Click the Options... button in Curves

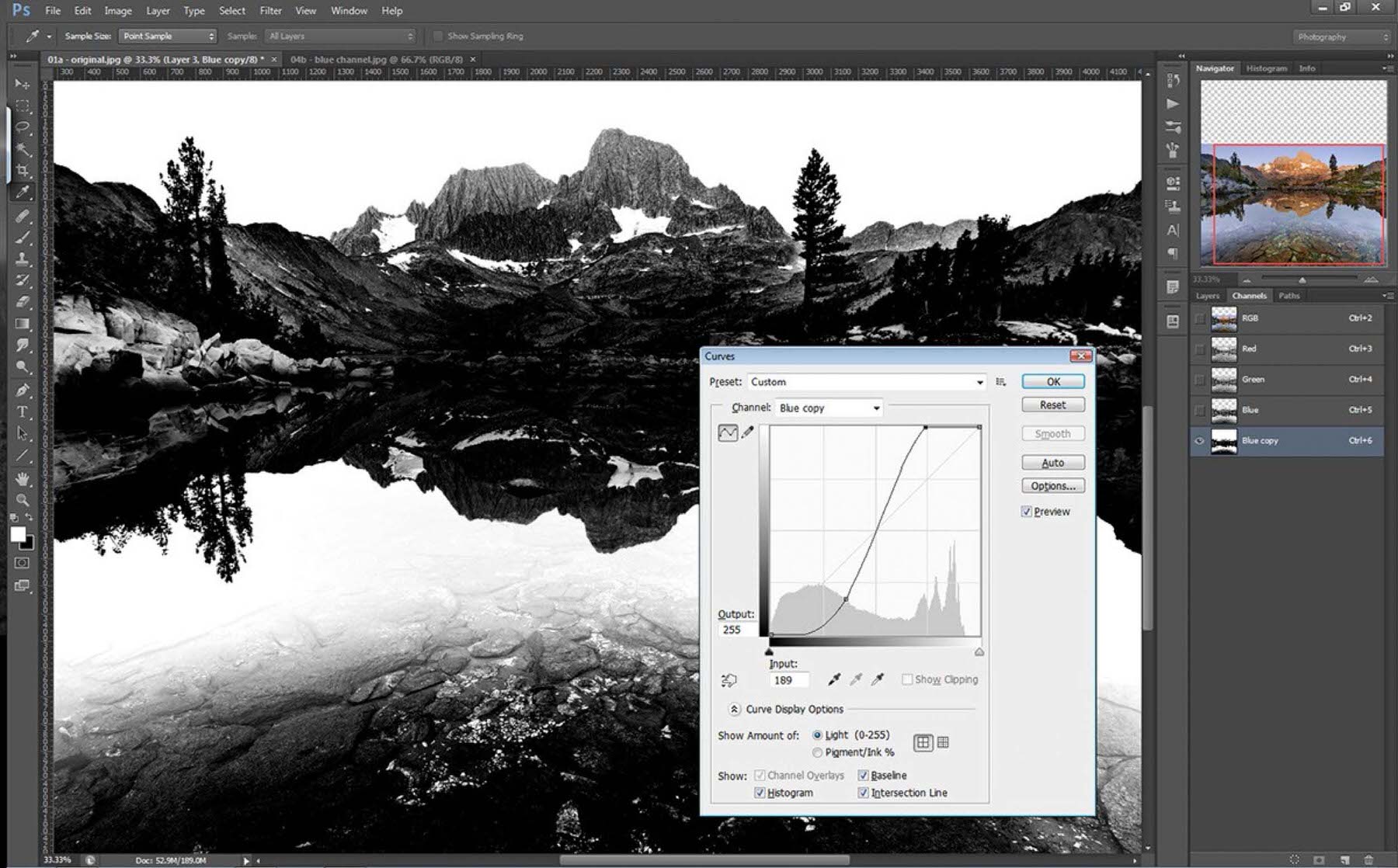pos(1053,486)
